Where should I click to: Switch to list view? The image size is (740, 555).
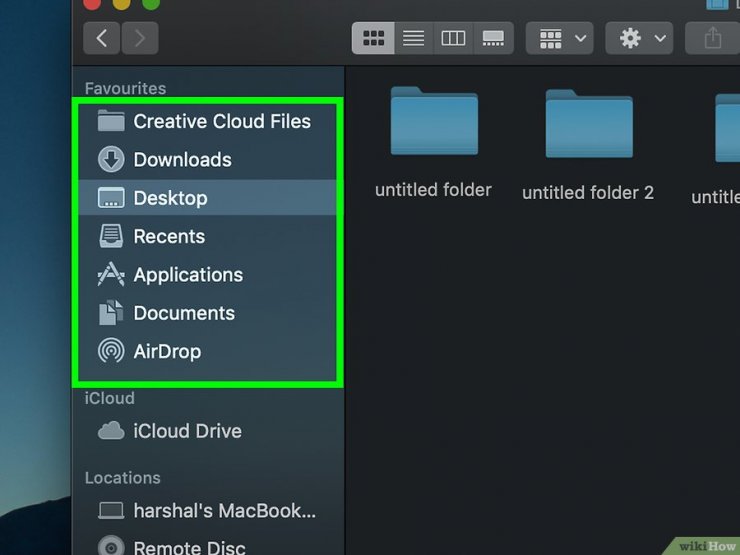click(x=413, y=38)
